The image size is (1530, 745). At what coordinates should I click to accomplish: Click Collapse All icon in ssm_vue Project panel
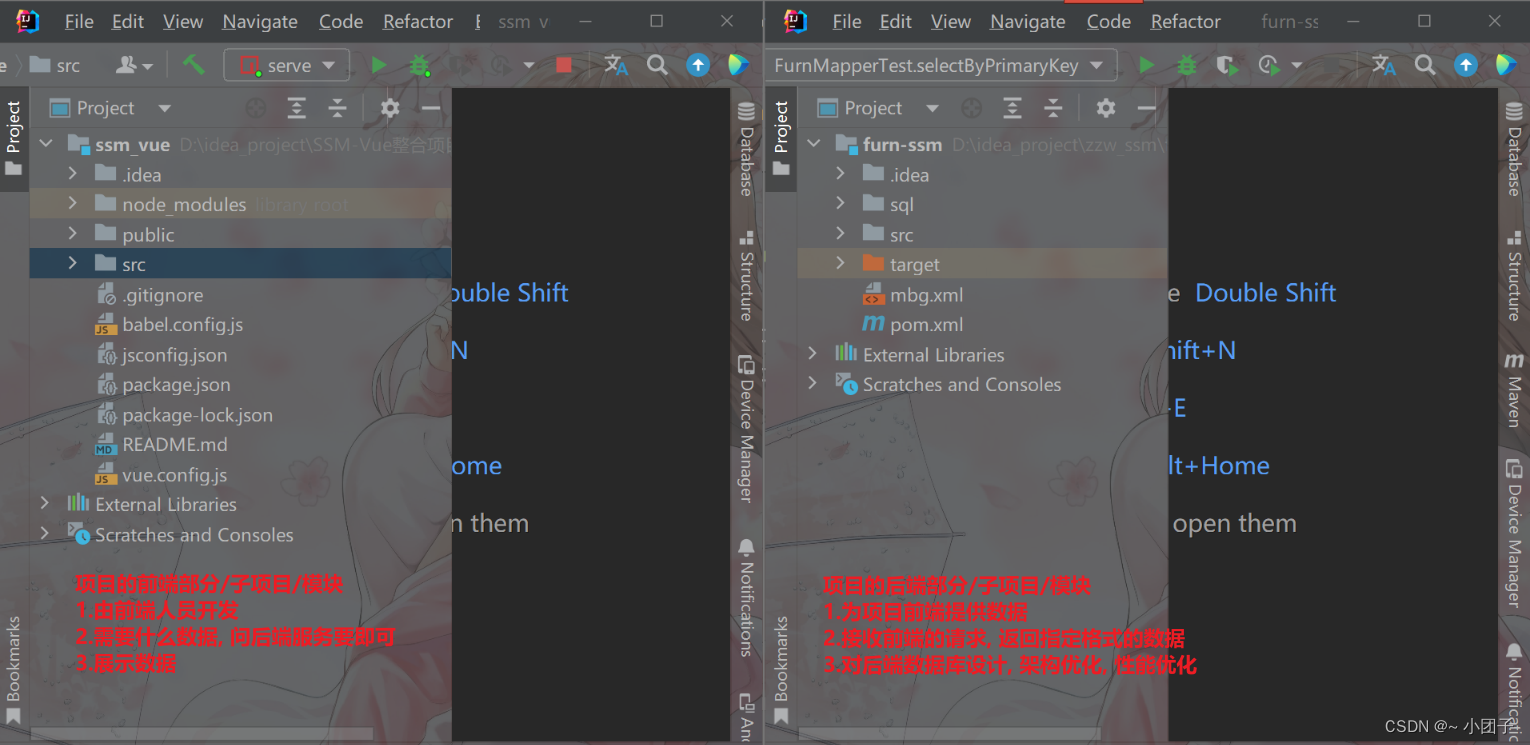tap(337, 108)
